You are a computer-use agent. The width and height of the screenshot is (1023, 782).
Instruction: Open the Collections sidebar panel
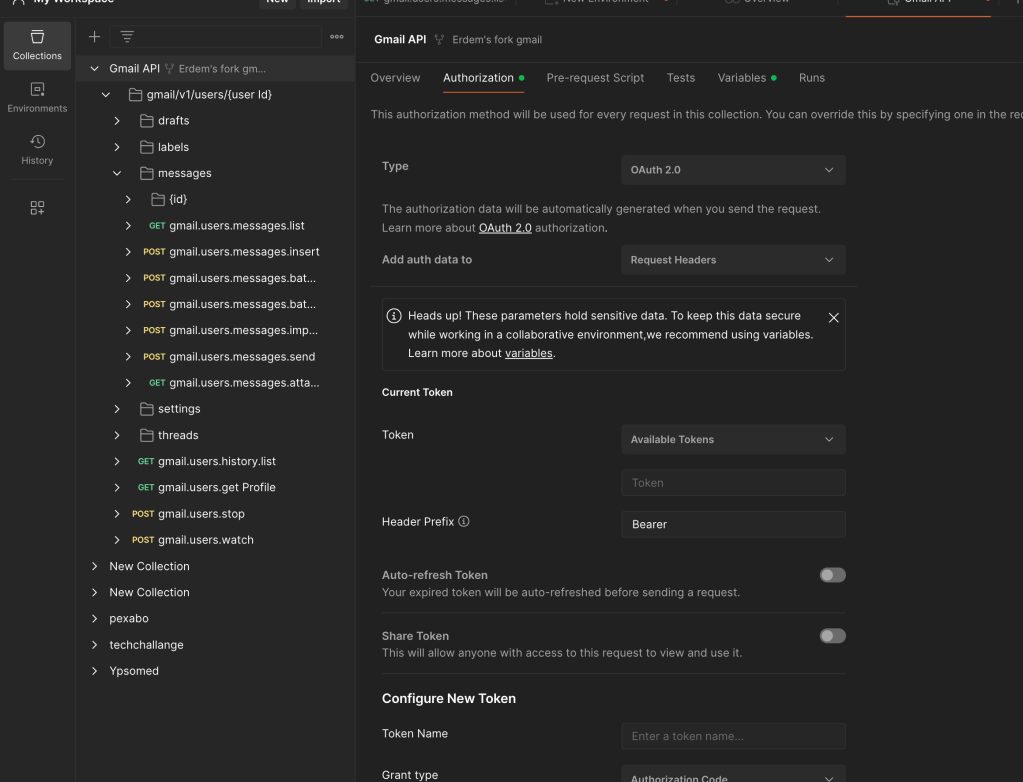[37, 46]
